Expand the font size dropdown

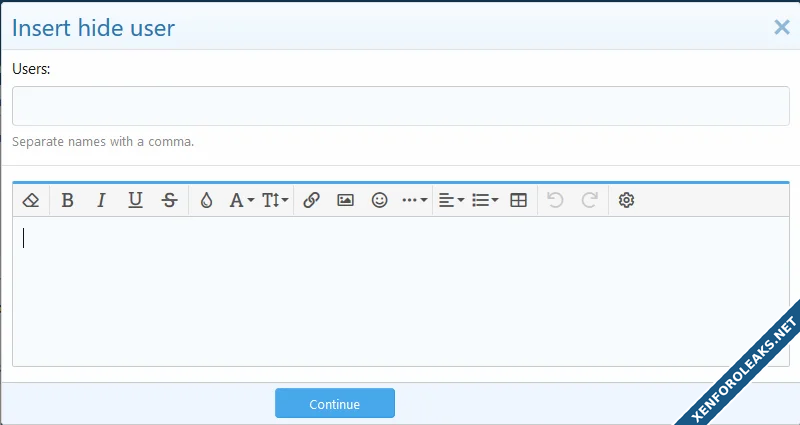tap(275, 200)
